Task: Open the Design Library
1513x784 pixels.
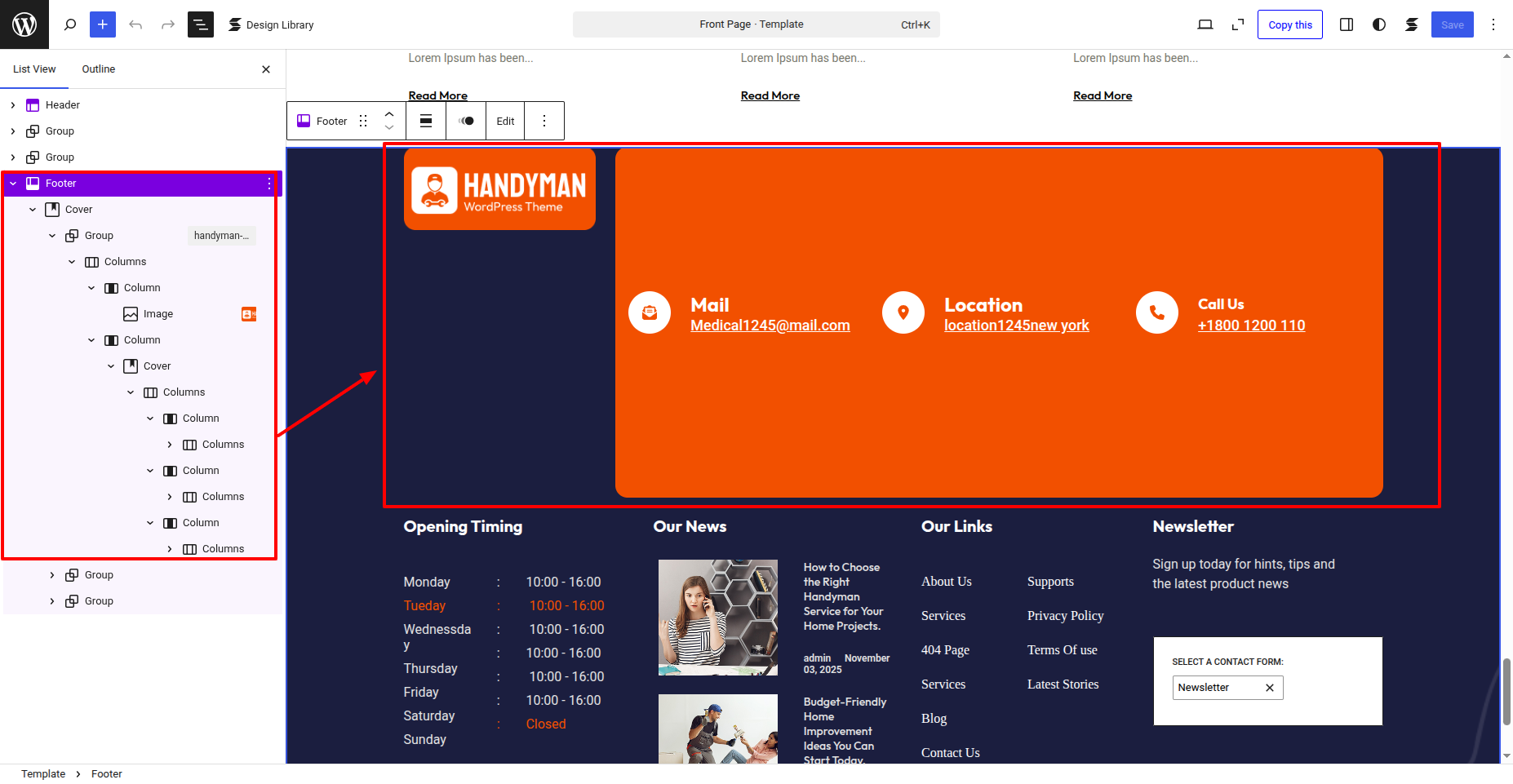Action: 271,24
